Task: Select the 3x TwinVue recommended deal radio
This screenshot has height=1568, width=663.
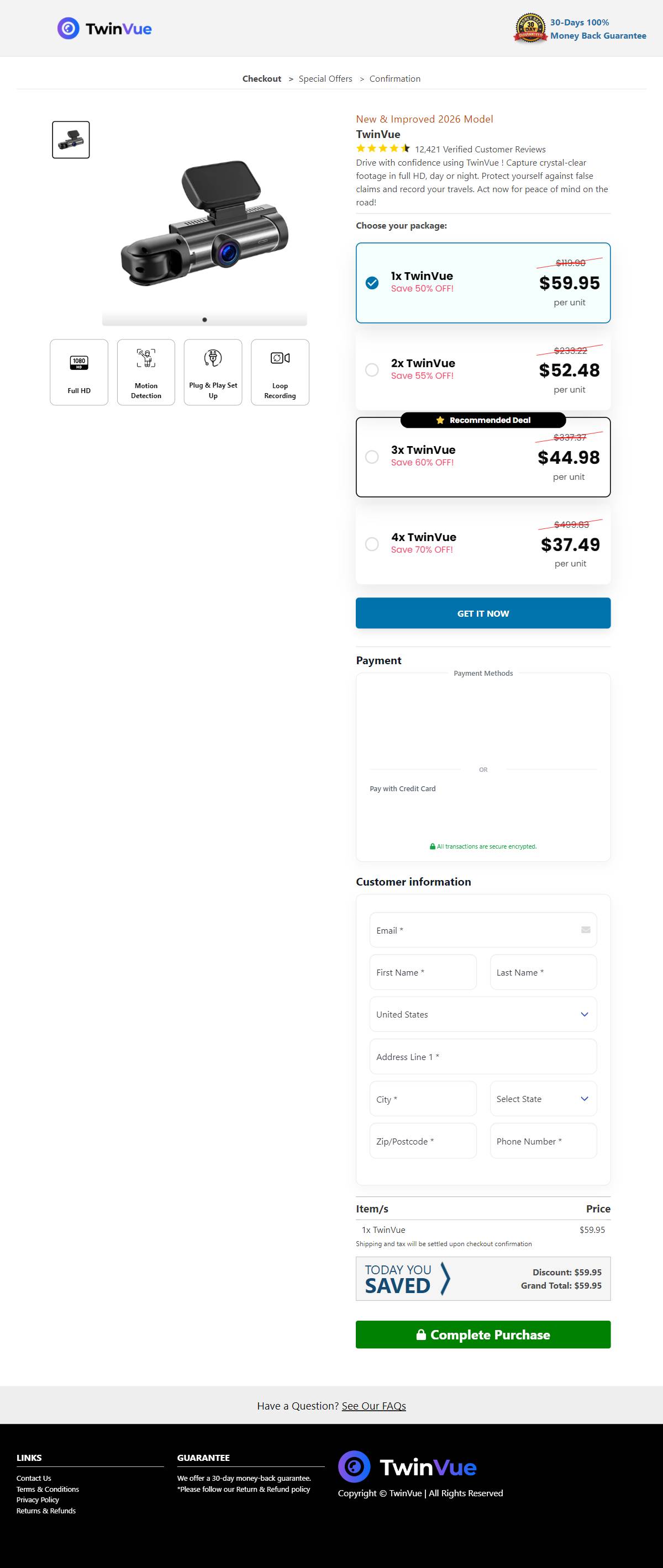Action: click(x=372, y=457)
